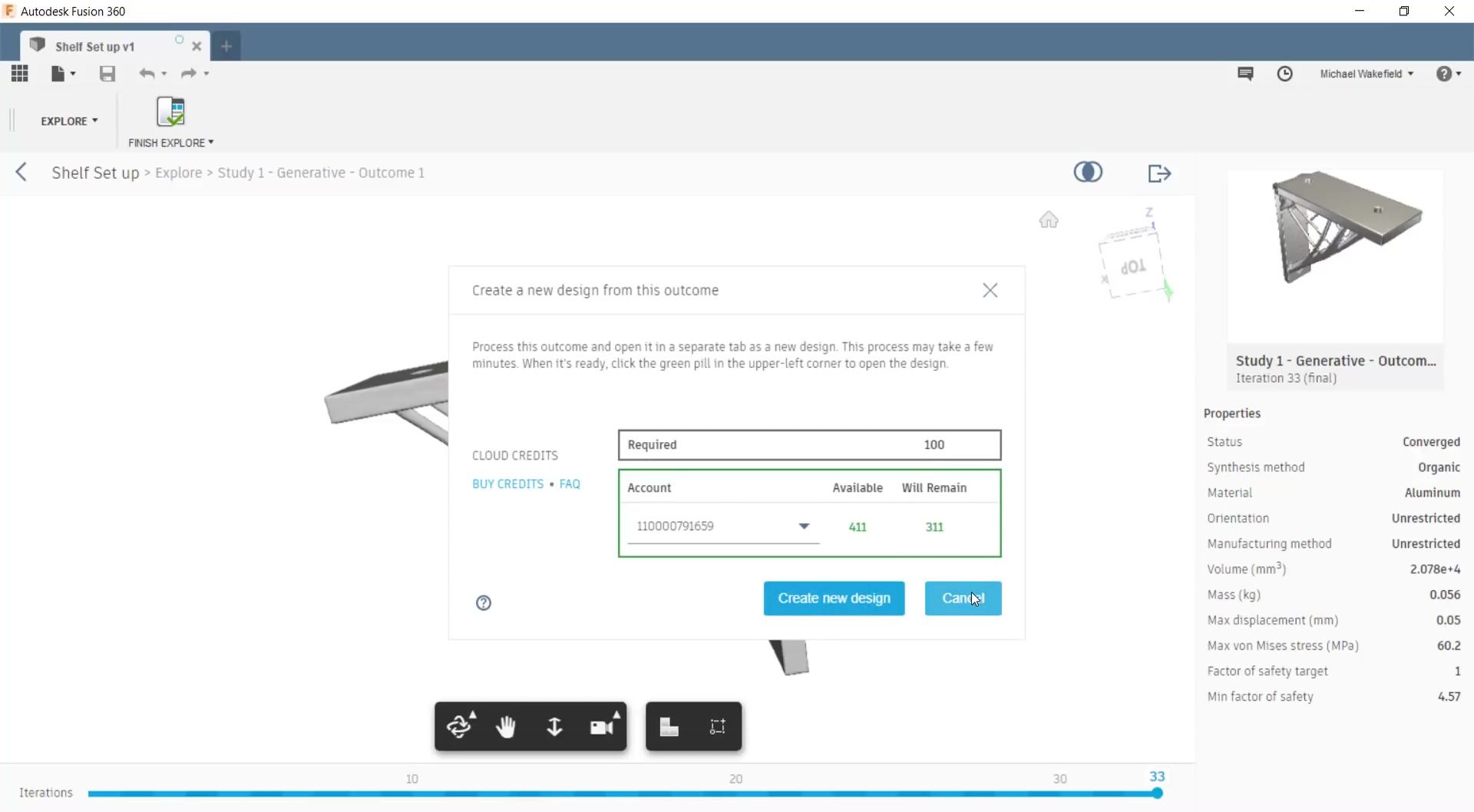Open the Redo history dropdown arrow
1474x812 pixels.
point(207,74)
